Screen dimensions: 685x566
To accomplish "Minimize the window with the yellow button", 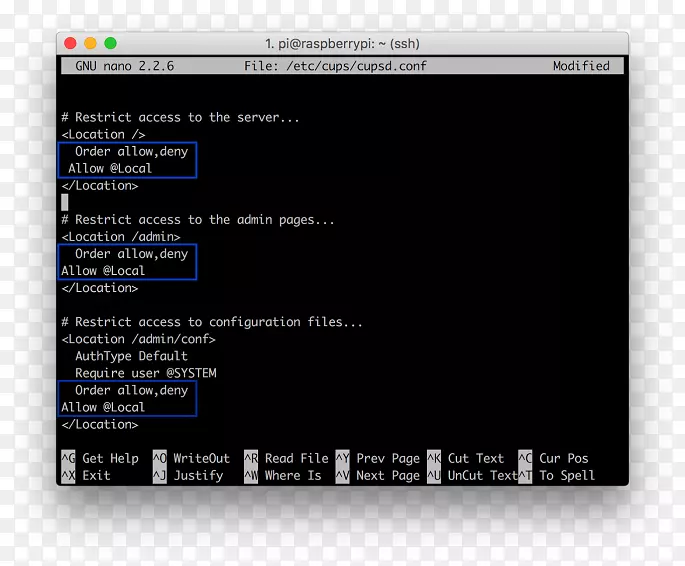I will click(90, 43).
